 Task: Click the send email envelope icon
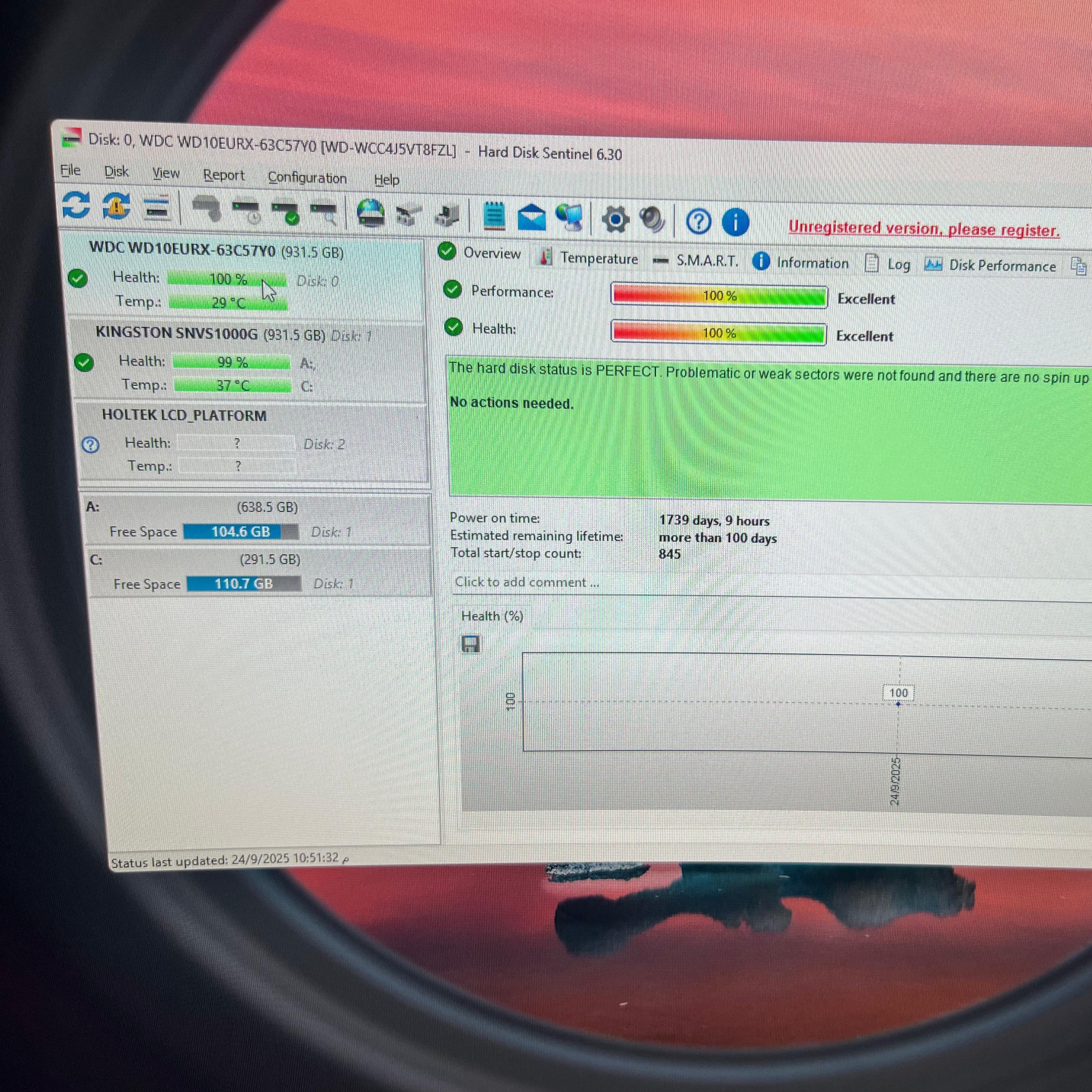(x=531, y=218)
